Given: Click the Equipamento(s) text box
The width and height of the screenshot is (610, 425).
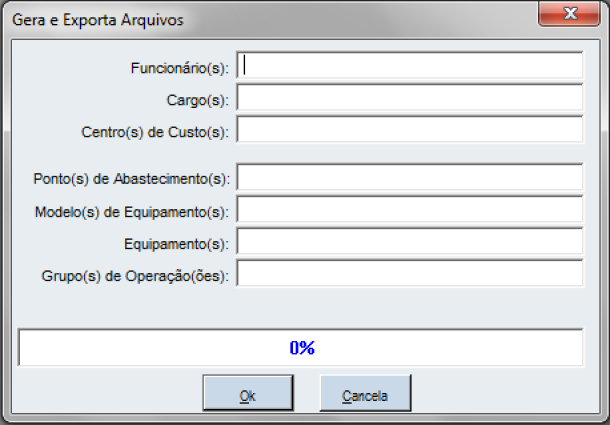Looking at the screenshot, I should (x=410, y=242).
